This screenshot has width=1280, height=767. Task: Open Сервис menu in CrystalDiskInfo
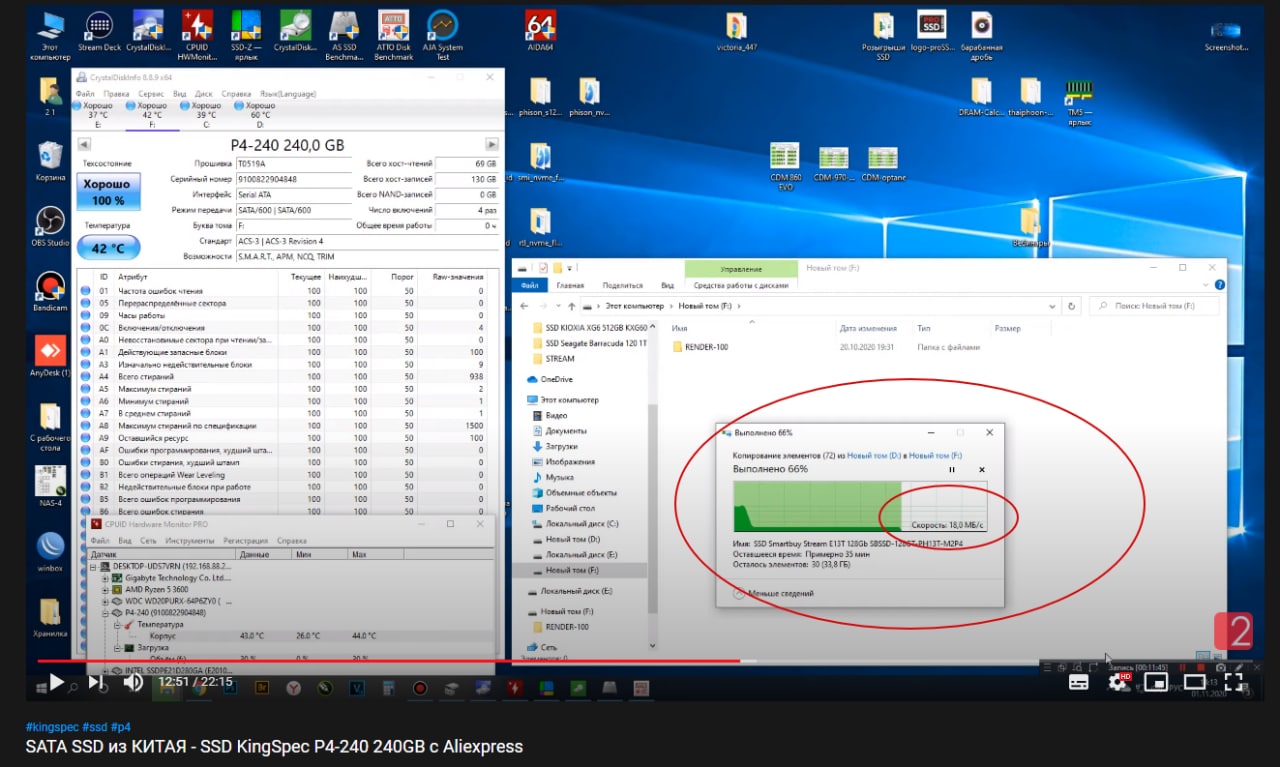[x=151, y=93]
